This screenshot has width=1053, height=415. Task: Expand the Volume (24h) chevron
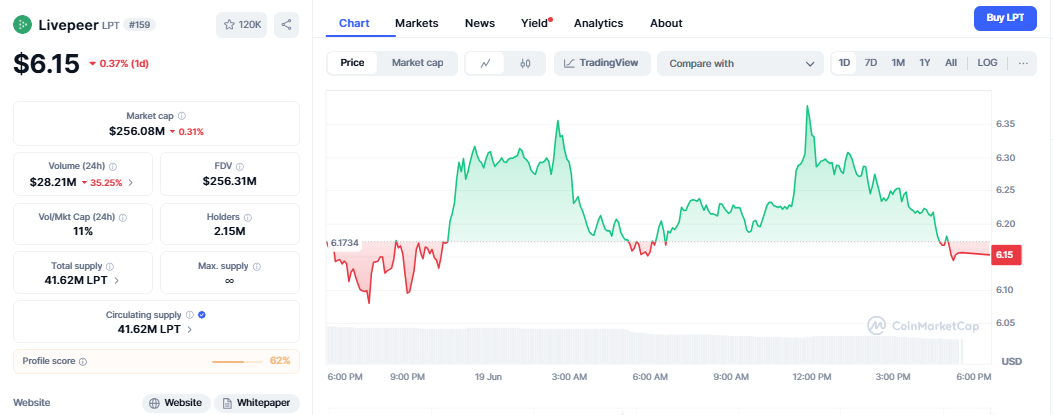tap(130, 182)
